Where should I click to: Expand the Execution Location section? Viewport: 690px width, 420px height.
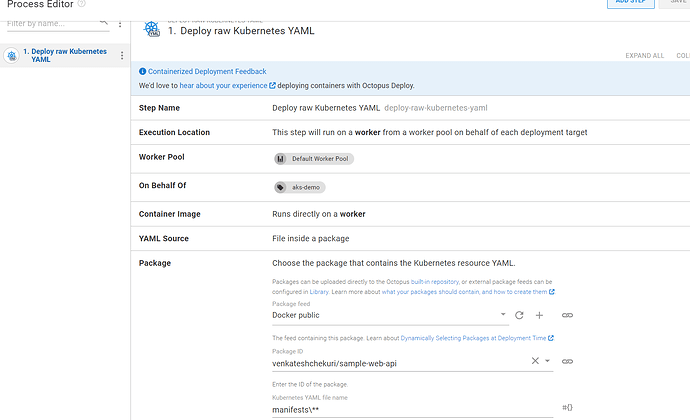pyautogui.click(x=410, y=133)
